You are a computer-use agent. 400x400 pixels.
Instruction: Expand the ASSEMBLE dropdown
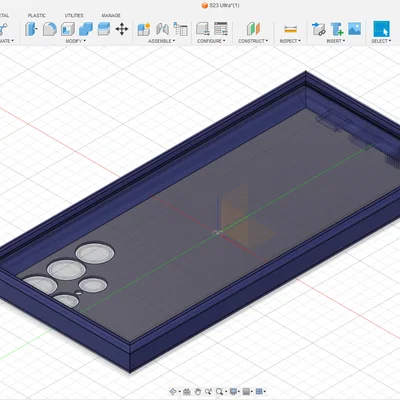click(x=162, y=41)
